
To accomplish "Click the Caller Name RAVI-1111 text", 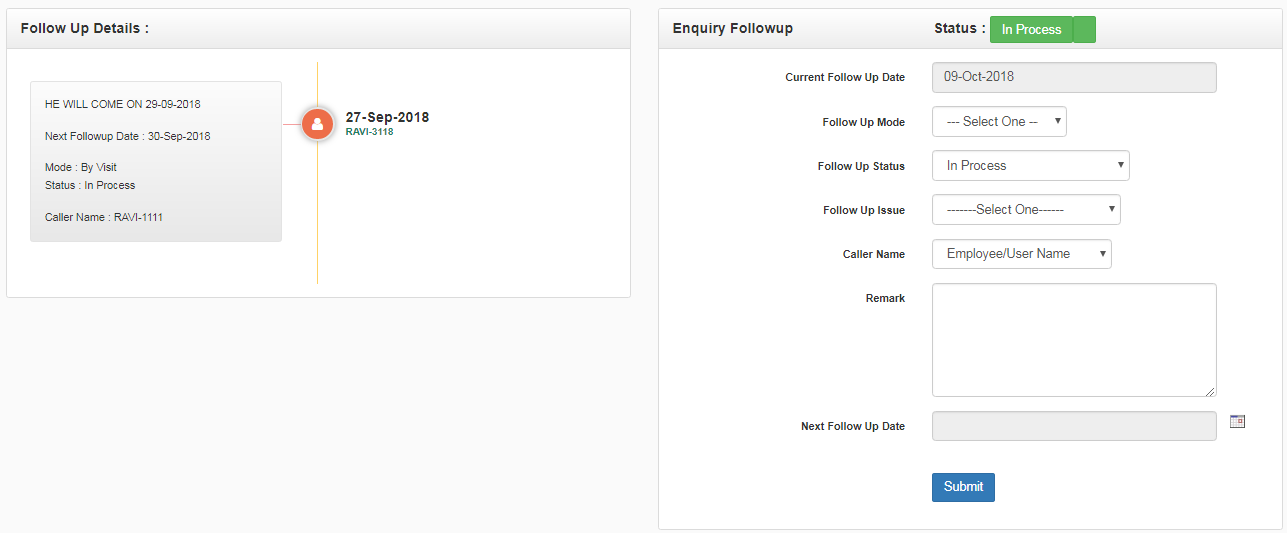I will 104,217.
